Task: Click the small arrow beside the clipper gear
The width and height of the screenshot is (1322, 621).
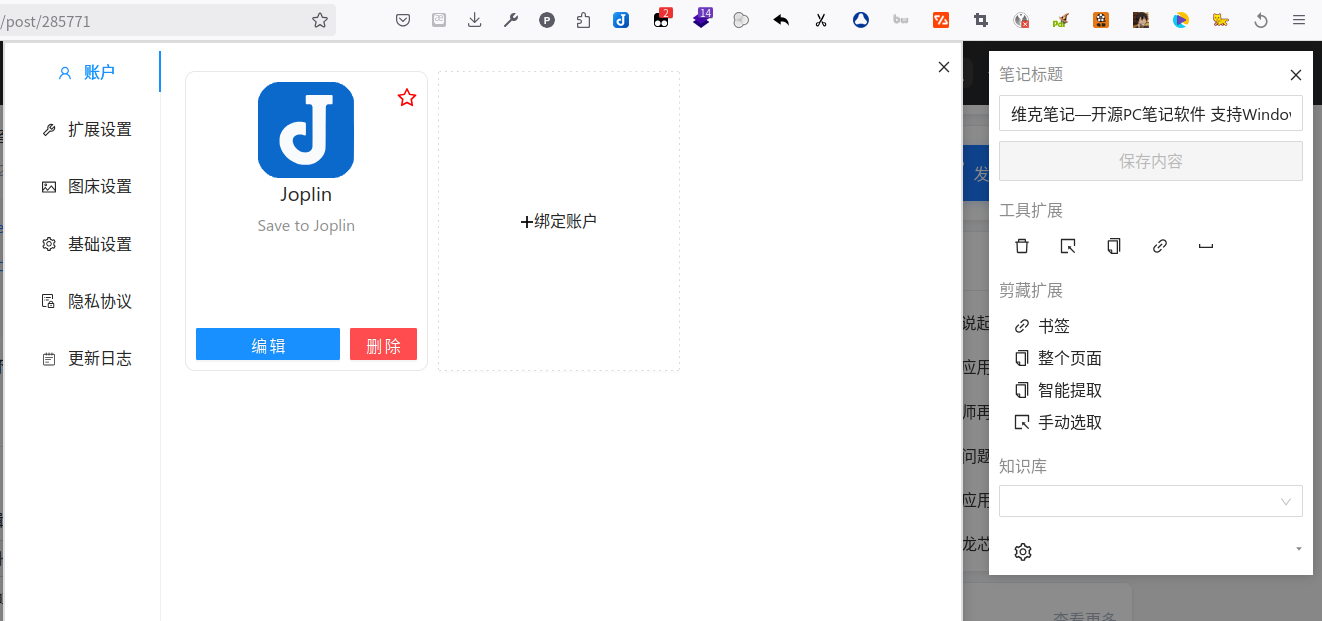Action: click(1299, 549)
